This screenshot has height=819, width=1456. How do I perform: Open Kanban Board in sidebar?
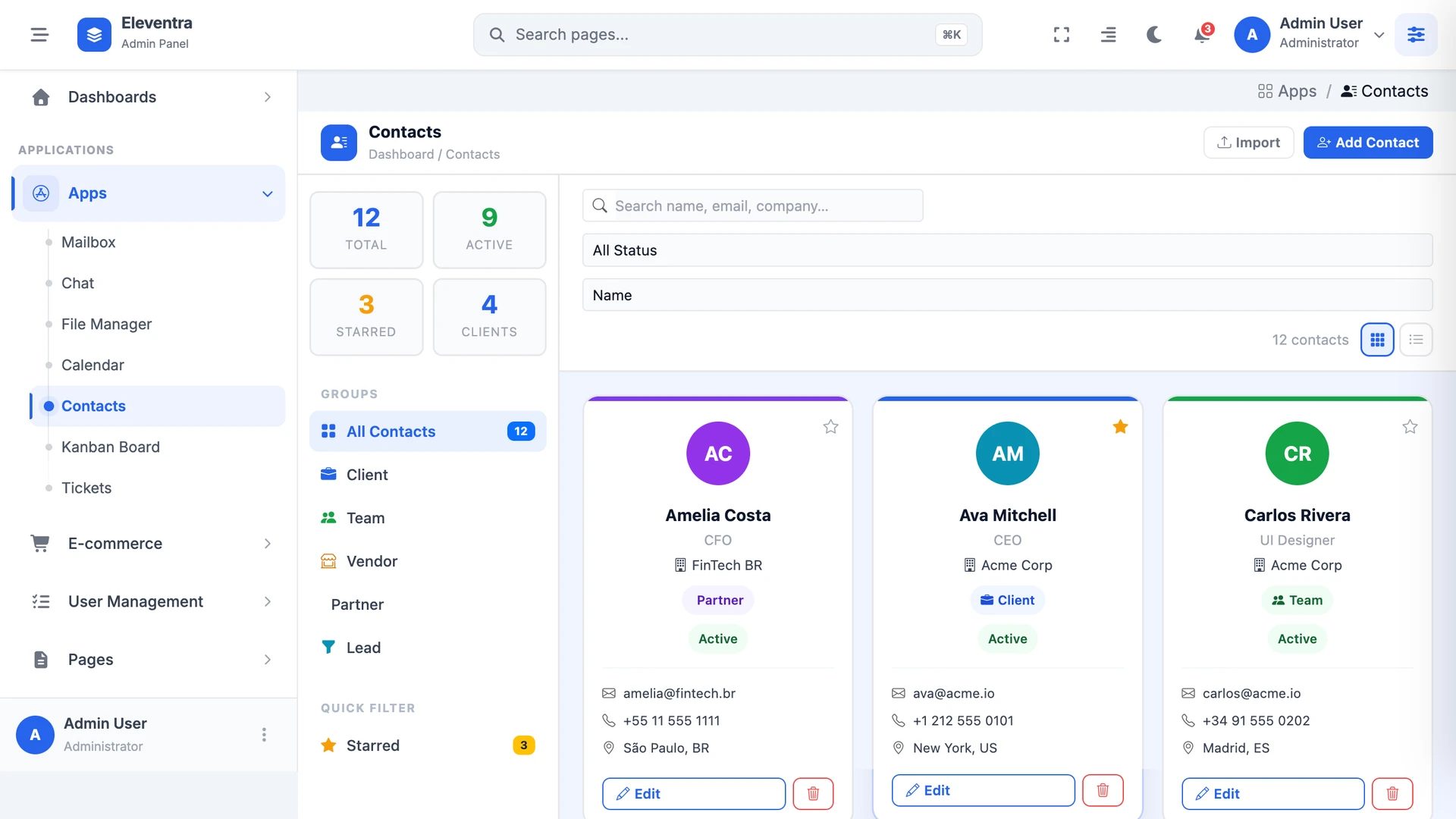(x=111, y=447)
